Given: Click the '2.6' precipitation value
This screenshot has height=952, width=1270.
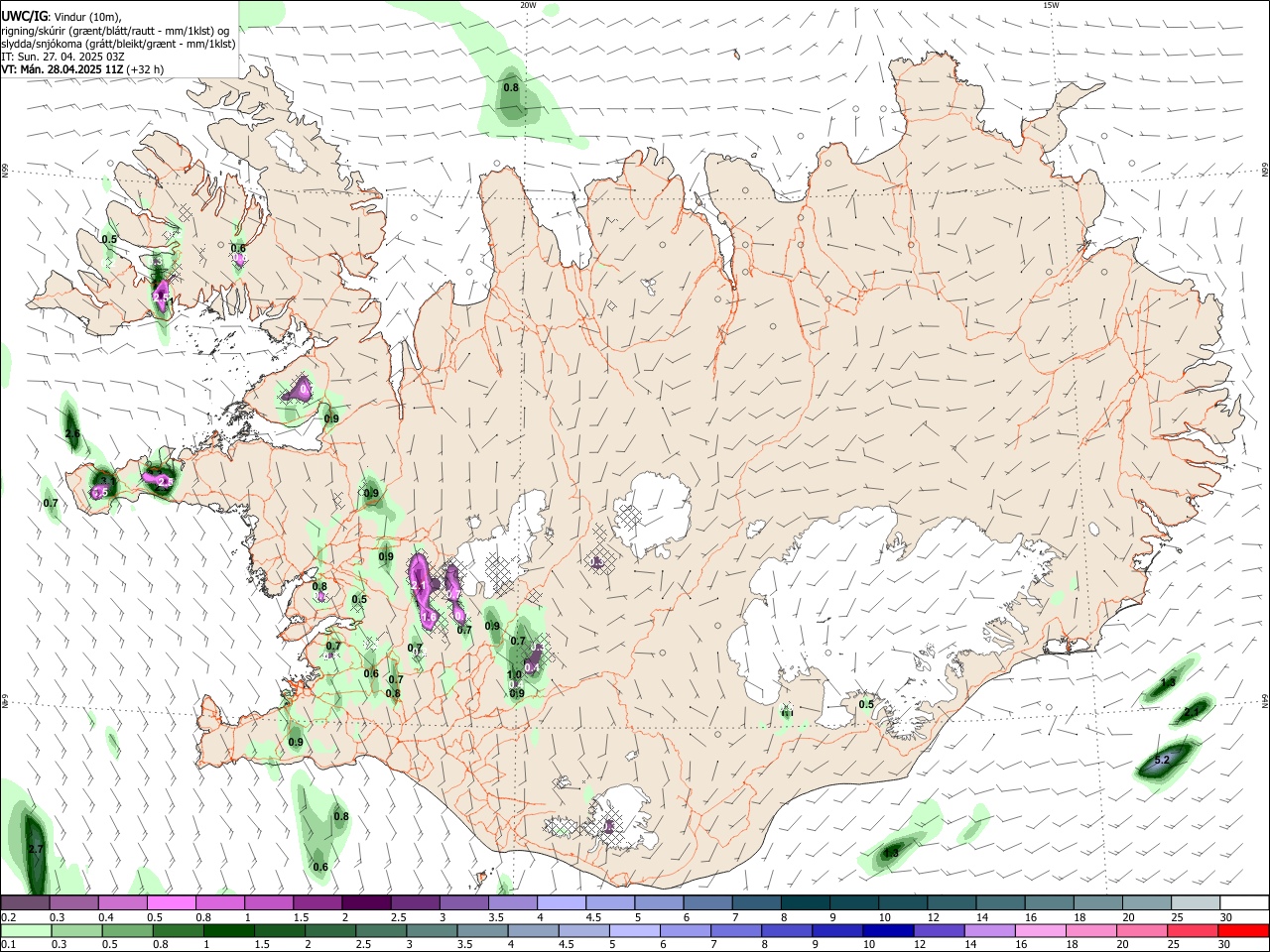Looking at the screenshot, I should 72,434.
